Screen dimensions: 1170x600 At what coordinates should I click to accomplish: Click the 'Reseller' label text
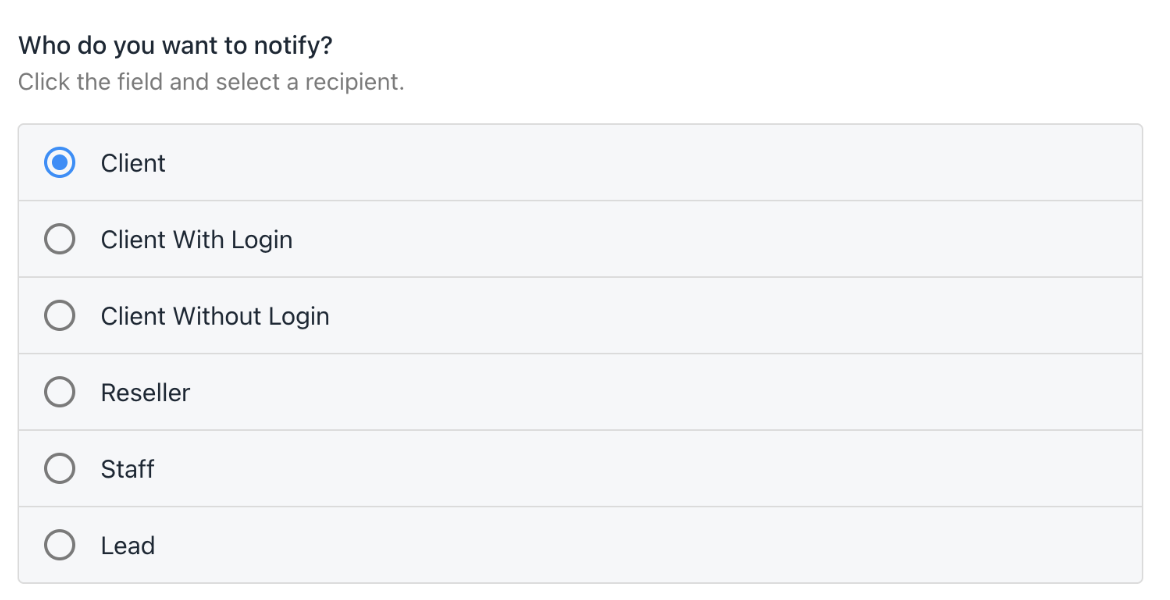click(146, 393)
